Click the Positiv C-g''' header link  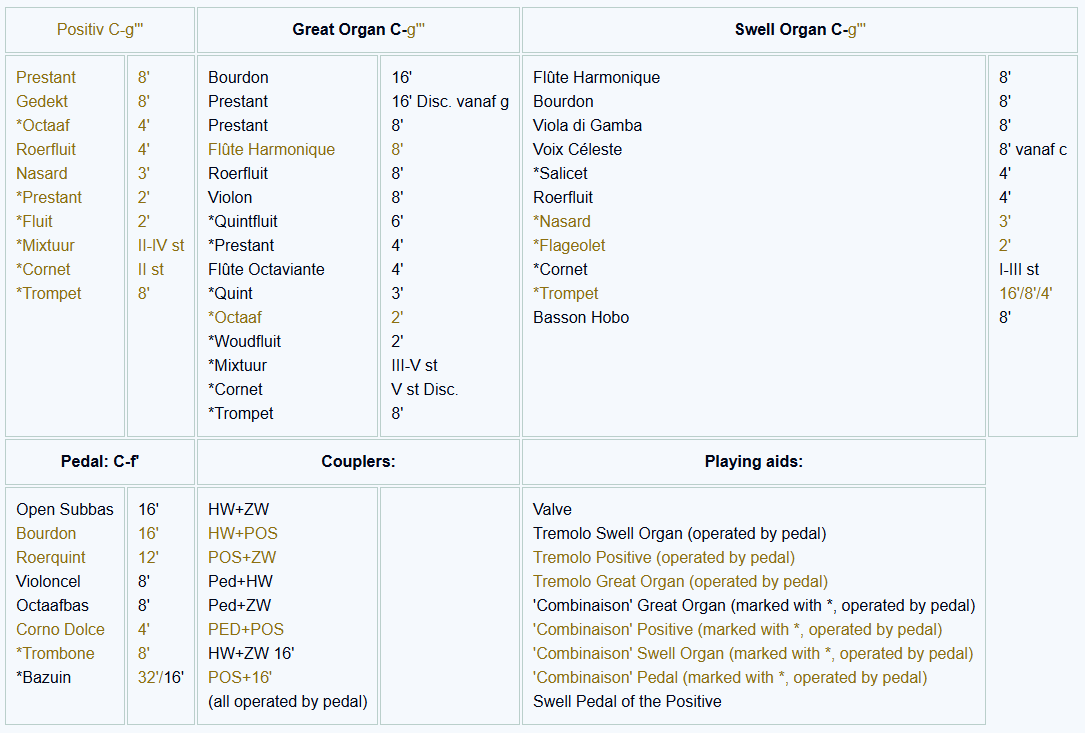(100, 30)
